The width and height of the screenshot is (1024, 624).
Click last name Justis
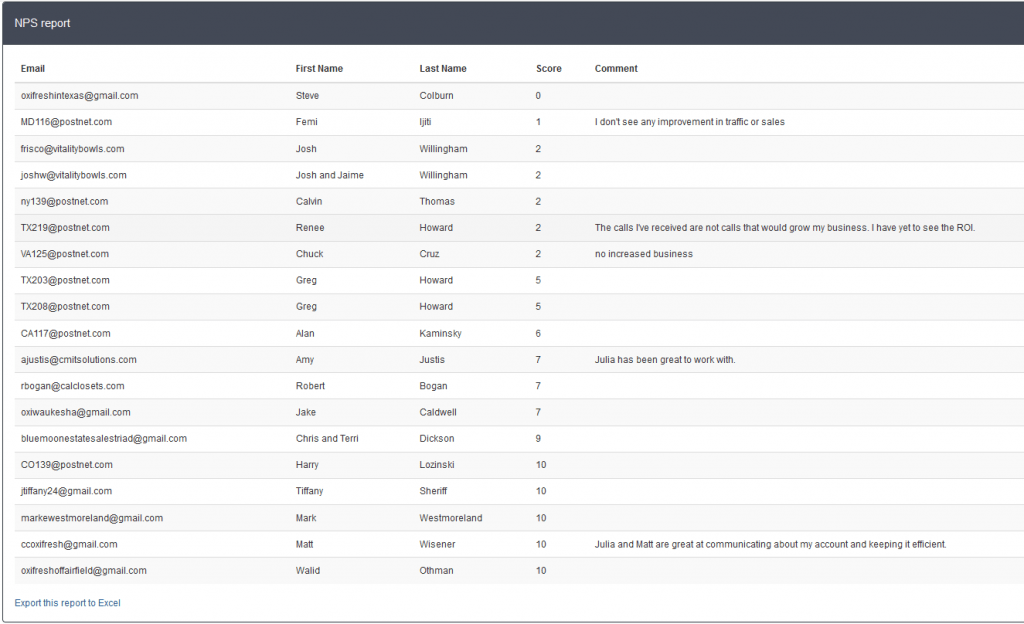click(x=432, y=360)
